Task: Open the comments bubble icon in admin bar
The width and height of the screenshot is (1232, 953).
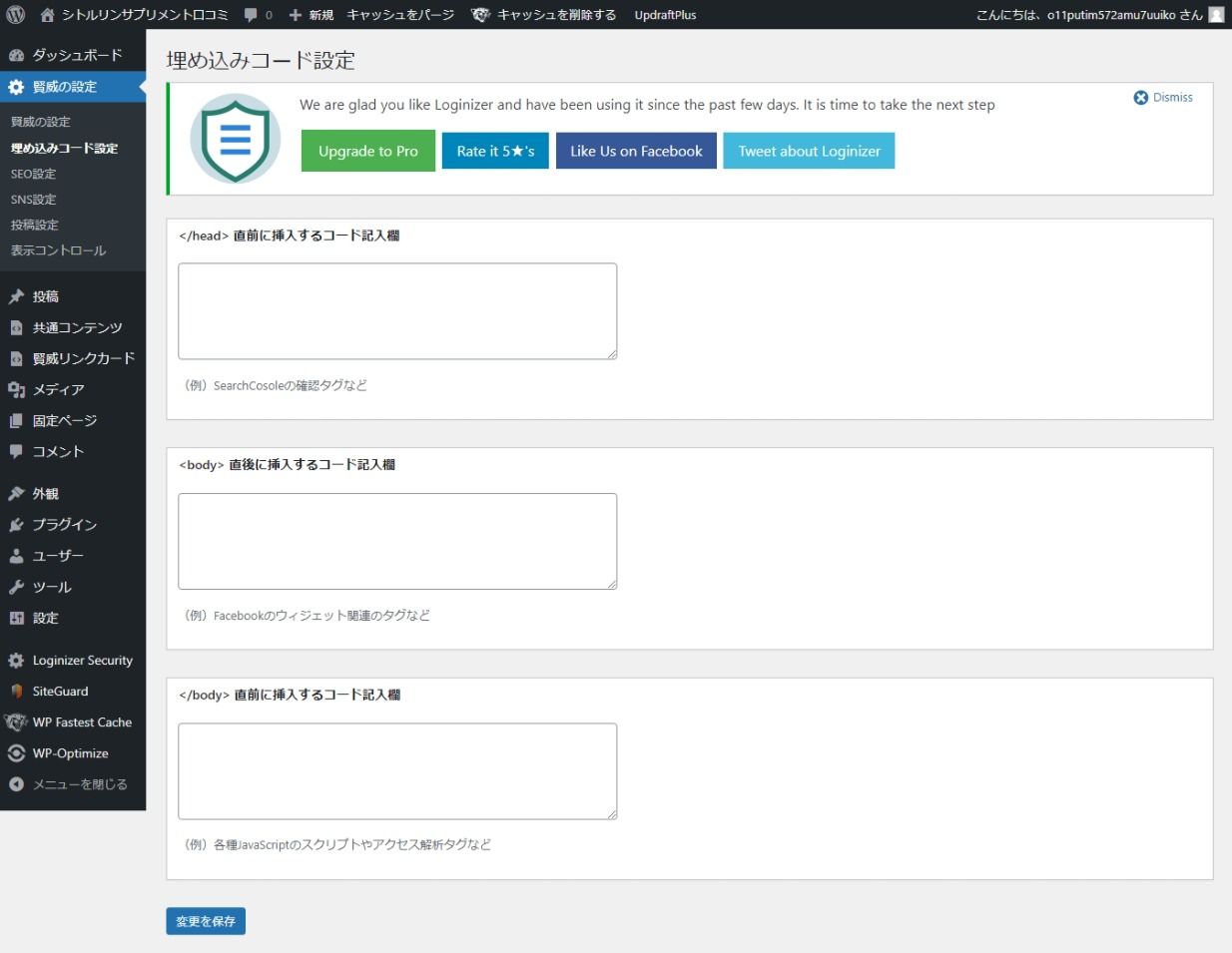Action: (251, 15)
